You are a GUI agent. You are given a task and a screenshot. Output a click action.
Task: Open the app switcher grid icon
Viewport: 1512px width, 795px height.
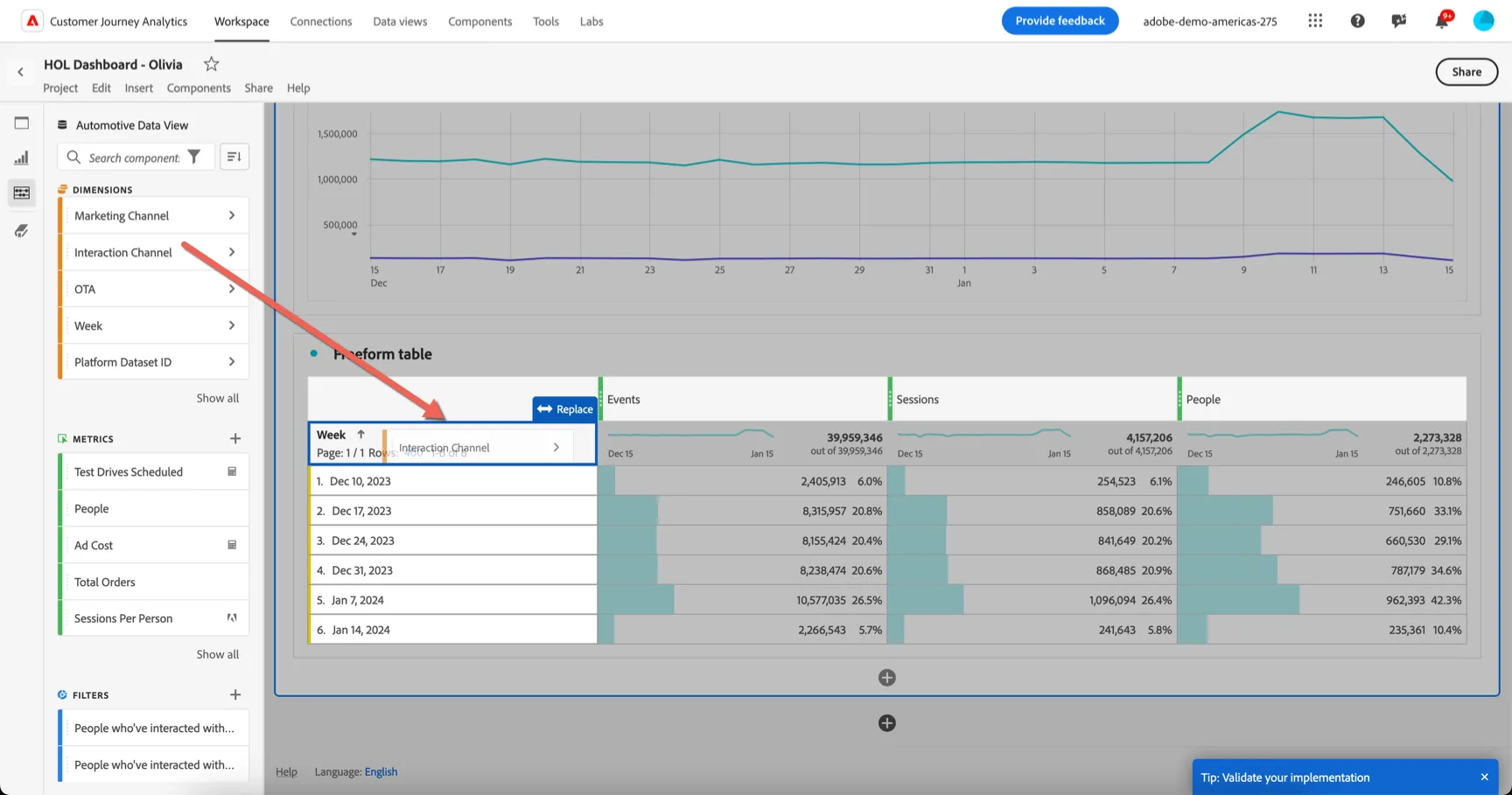point(1315,21)
